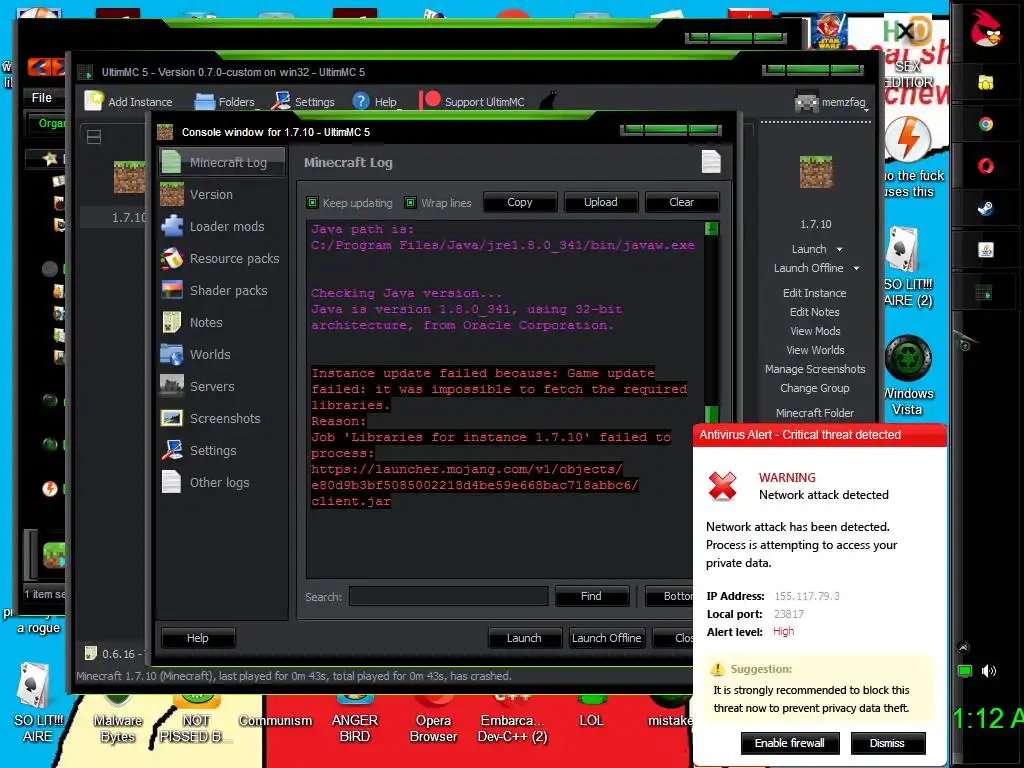Click View Mods in right panel
Viewport: 1024px width, 768px height.
814,331
